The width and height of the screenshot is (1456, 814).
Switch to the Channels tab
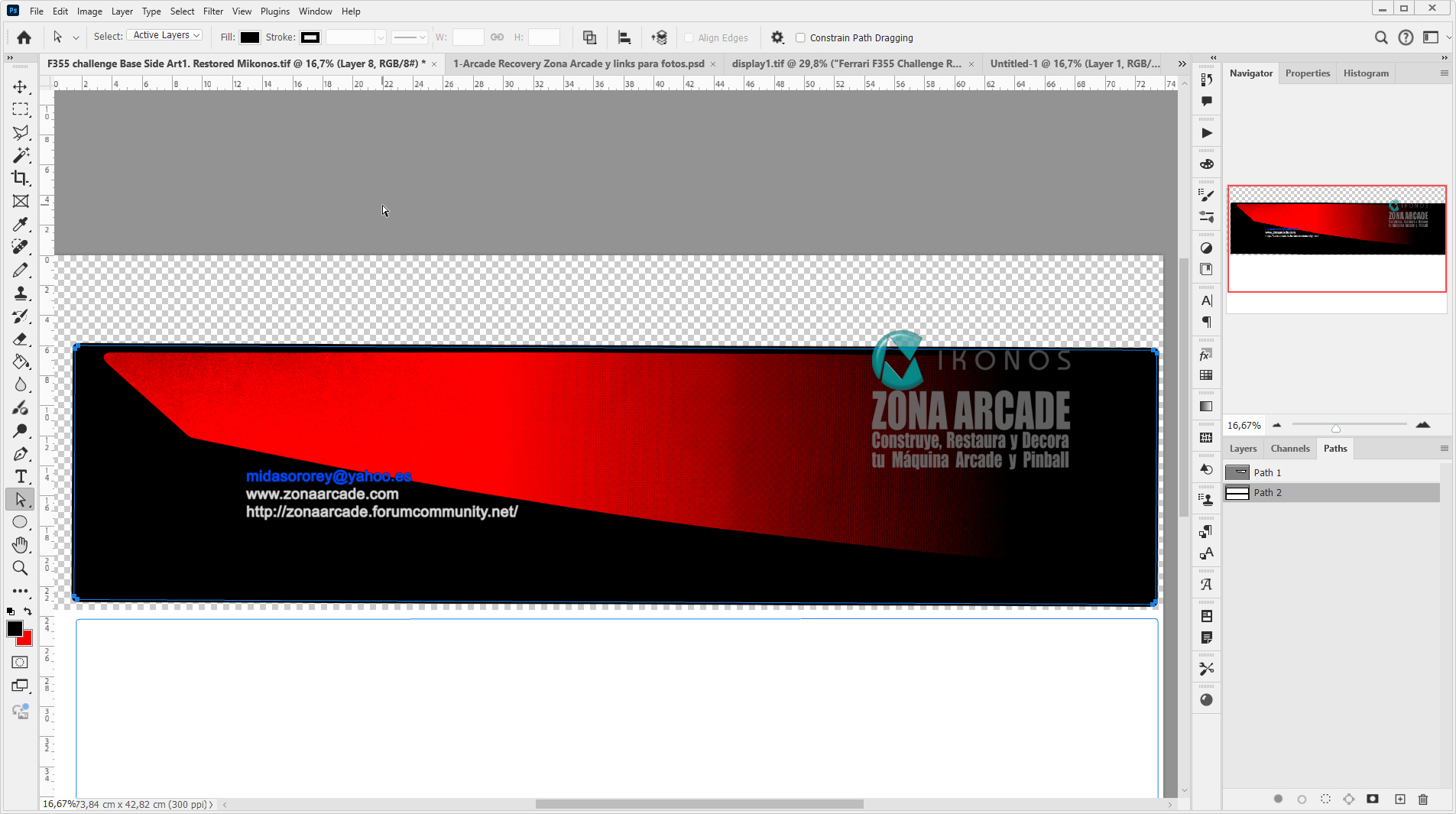[1290, 449]
